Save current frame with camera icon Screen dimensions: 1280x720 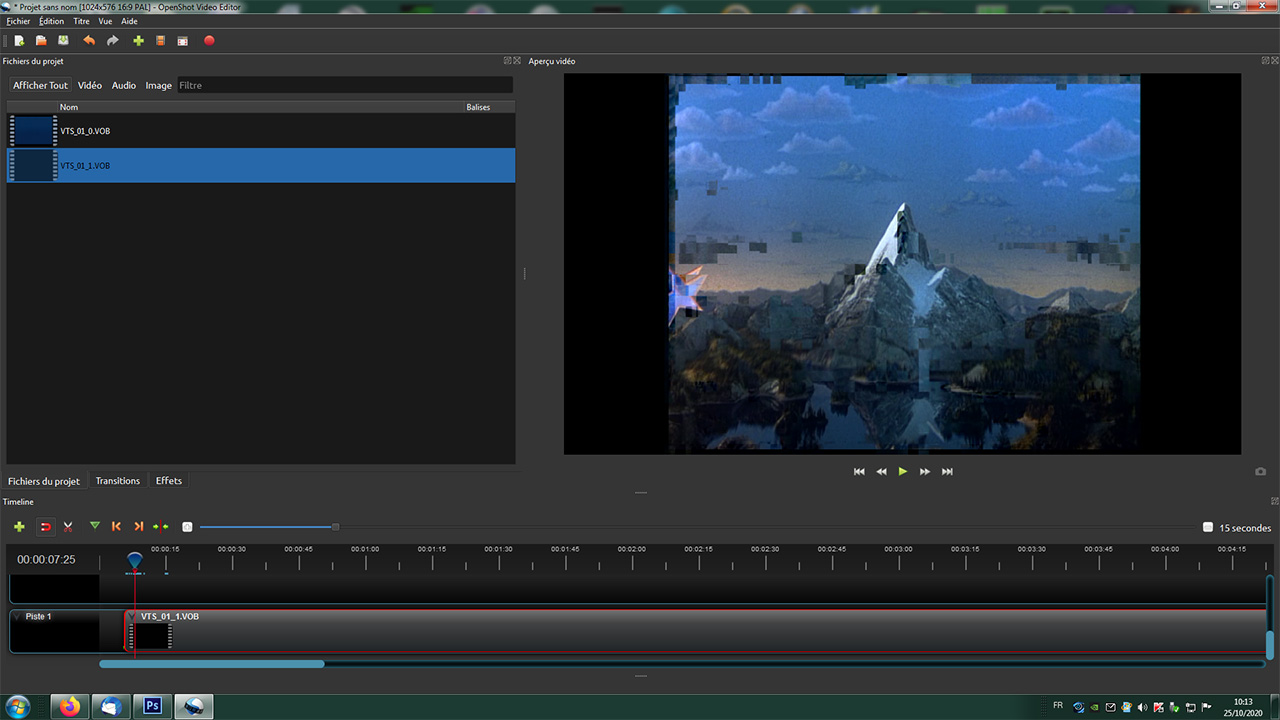(x=1260, y=472)
